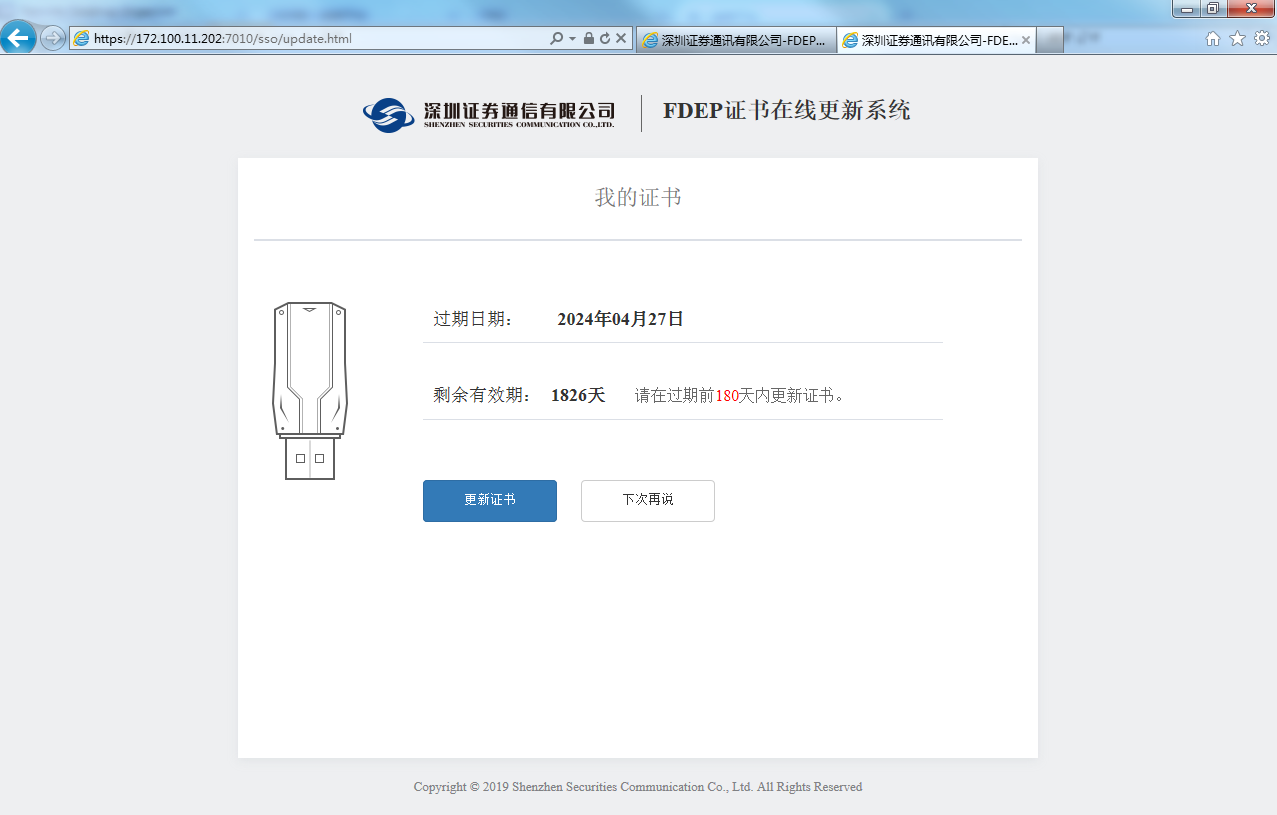Screen dimensions: 1277x815
Task: Click the address bar search magnifier icon
Action: pos(557,39)
